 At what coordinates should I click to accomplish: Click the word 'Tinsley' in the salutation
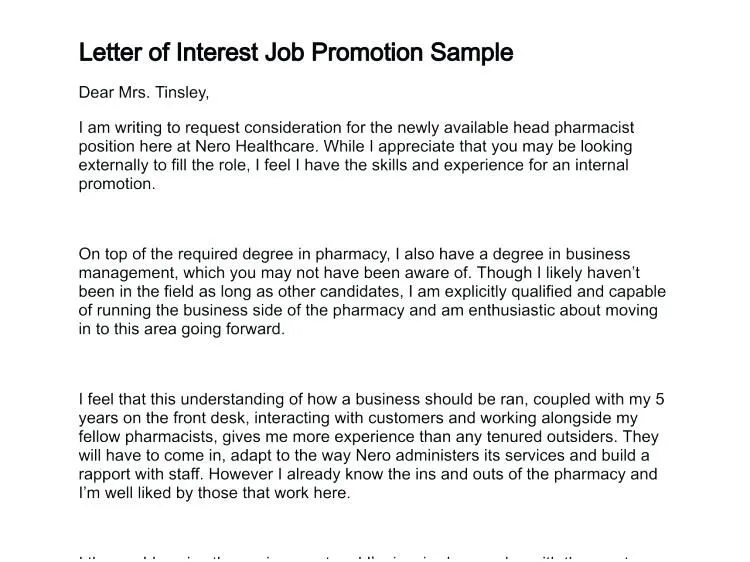pos(181,93)
